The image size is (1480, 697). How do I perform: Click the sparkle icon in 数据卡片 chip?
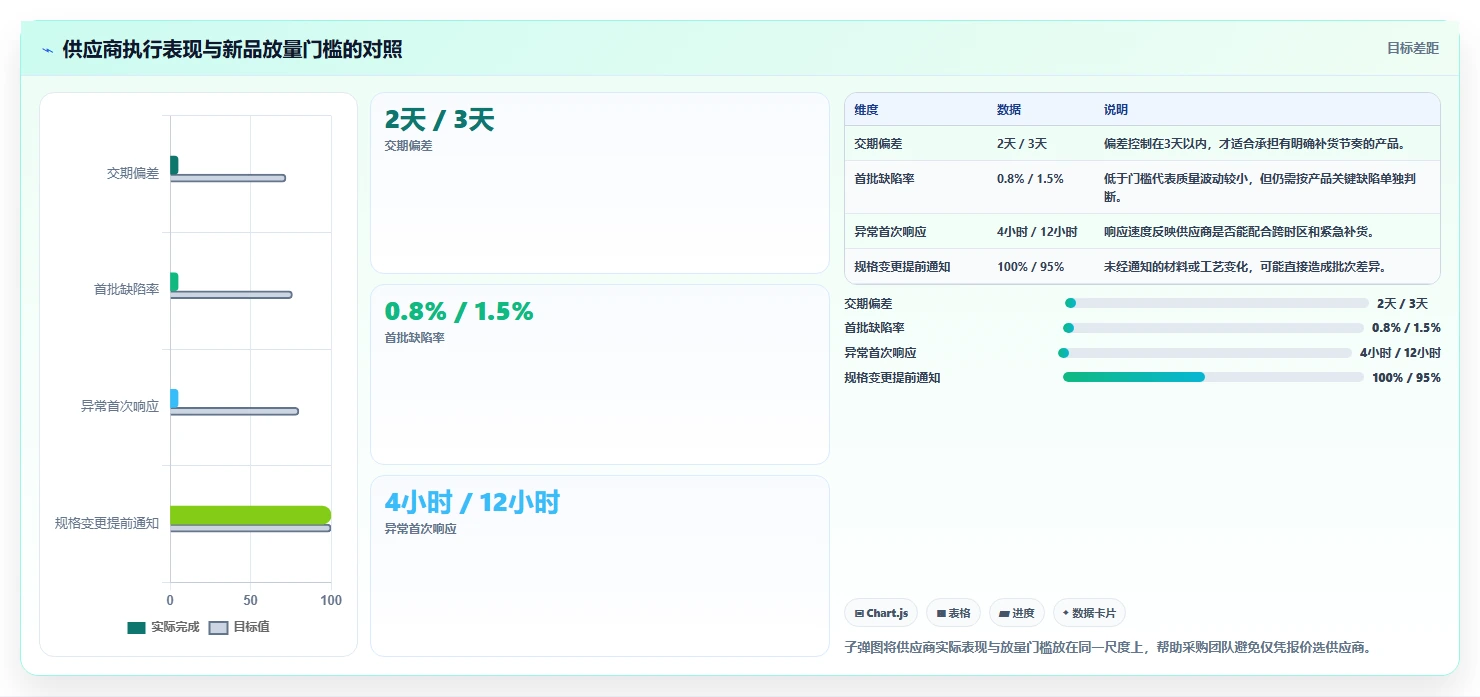click(1065, 613)
